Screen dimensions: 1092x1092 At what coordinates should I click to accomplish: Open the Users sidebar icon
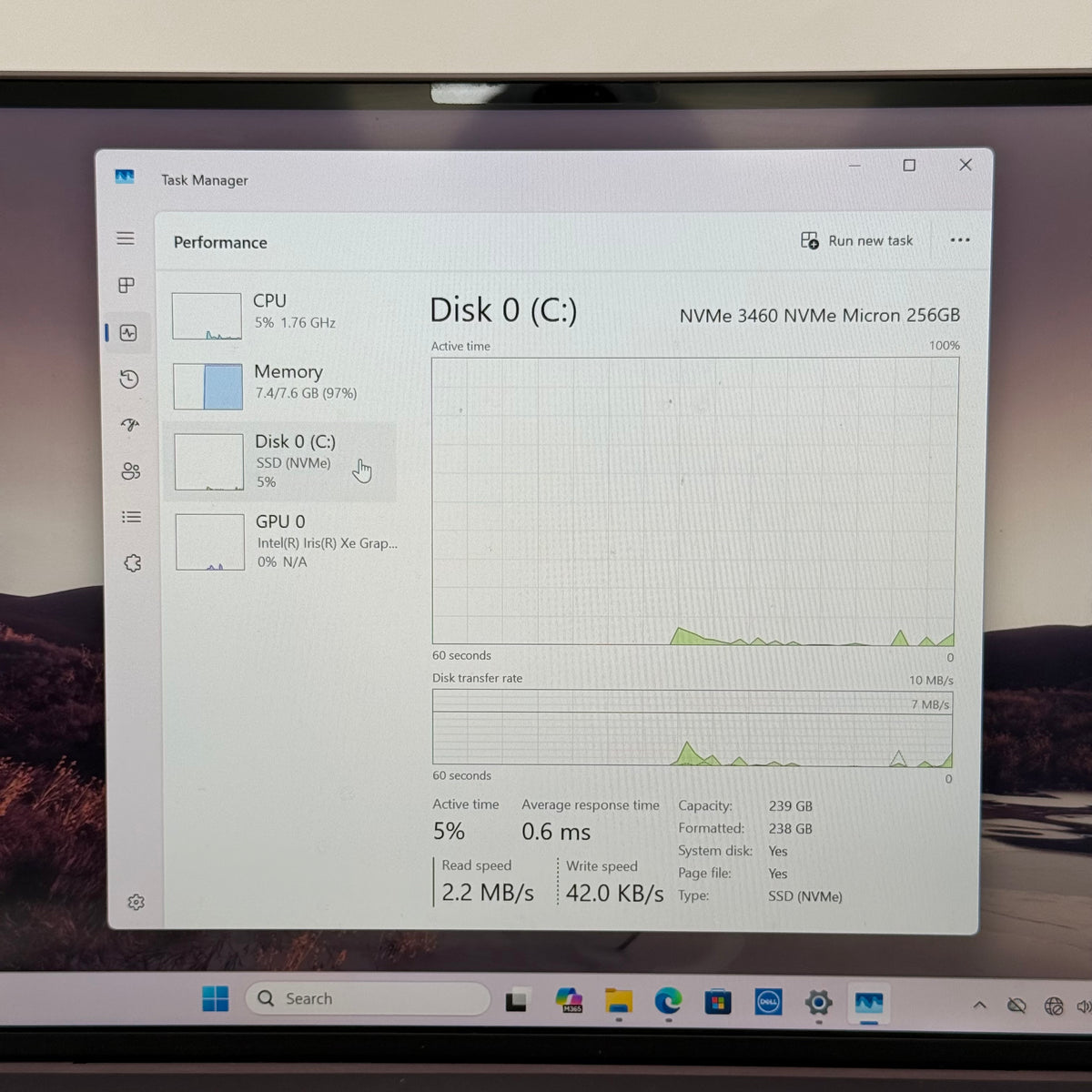point(131,470)
